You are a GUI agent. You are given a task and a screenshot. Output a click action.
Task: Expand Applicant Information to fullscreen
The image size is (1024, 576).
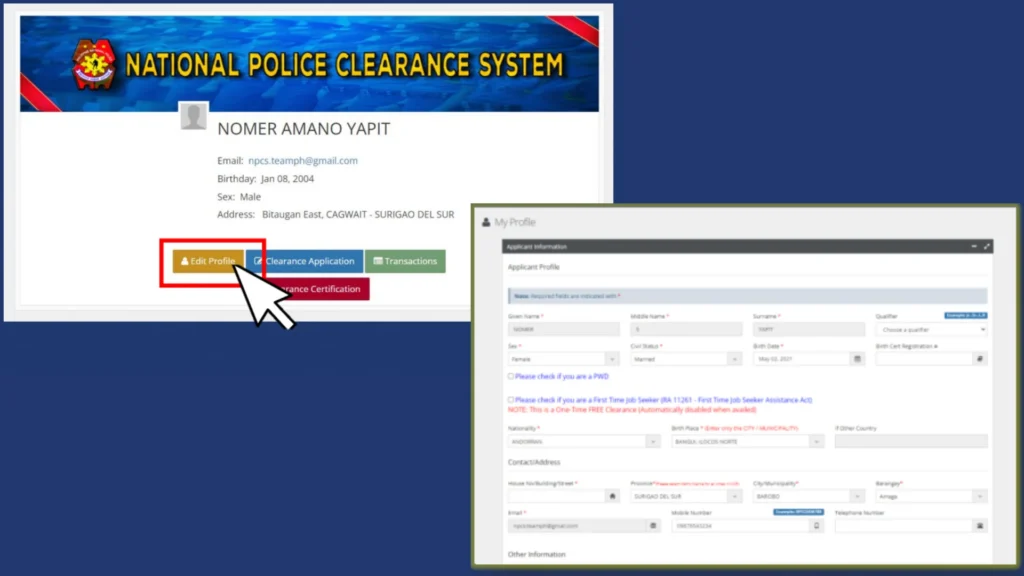(988, 246)
